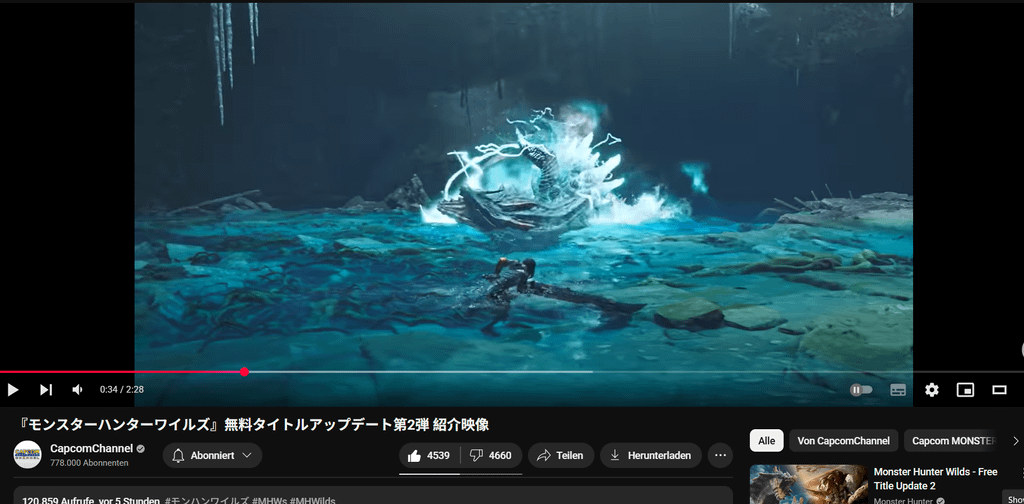Screen dimensions: 1024x504
Task: Select the Capcom MONSTER filter chip
Action: pos(952,441)
